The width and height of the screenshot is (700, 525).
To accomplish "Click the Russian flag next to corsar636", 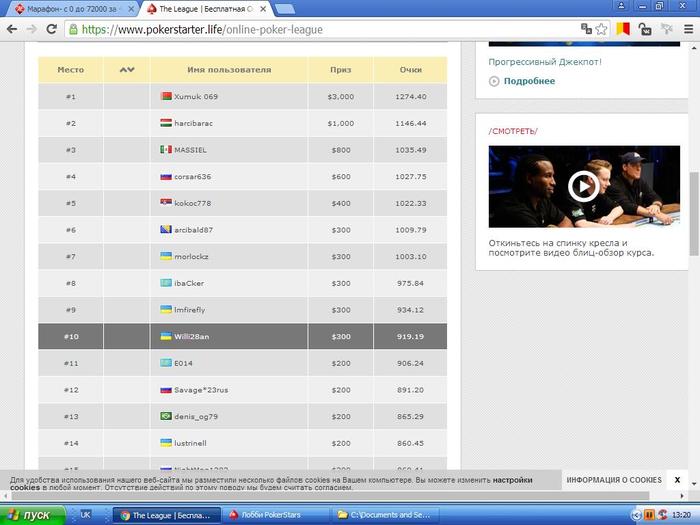I will [x=166, y=176].
